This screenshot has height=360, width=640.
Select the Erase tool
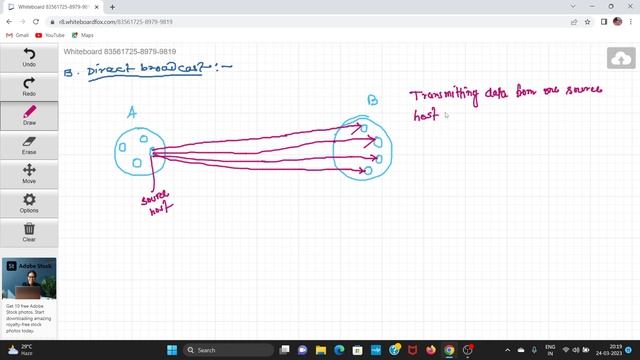29,145
